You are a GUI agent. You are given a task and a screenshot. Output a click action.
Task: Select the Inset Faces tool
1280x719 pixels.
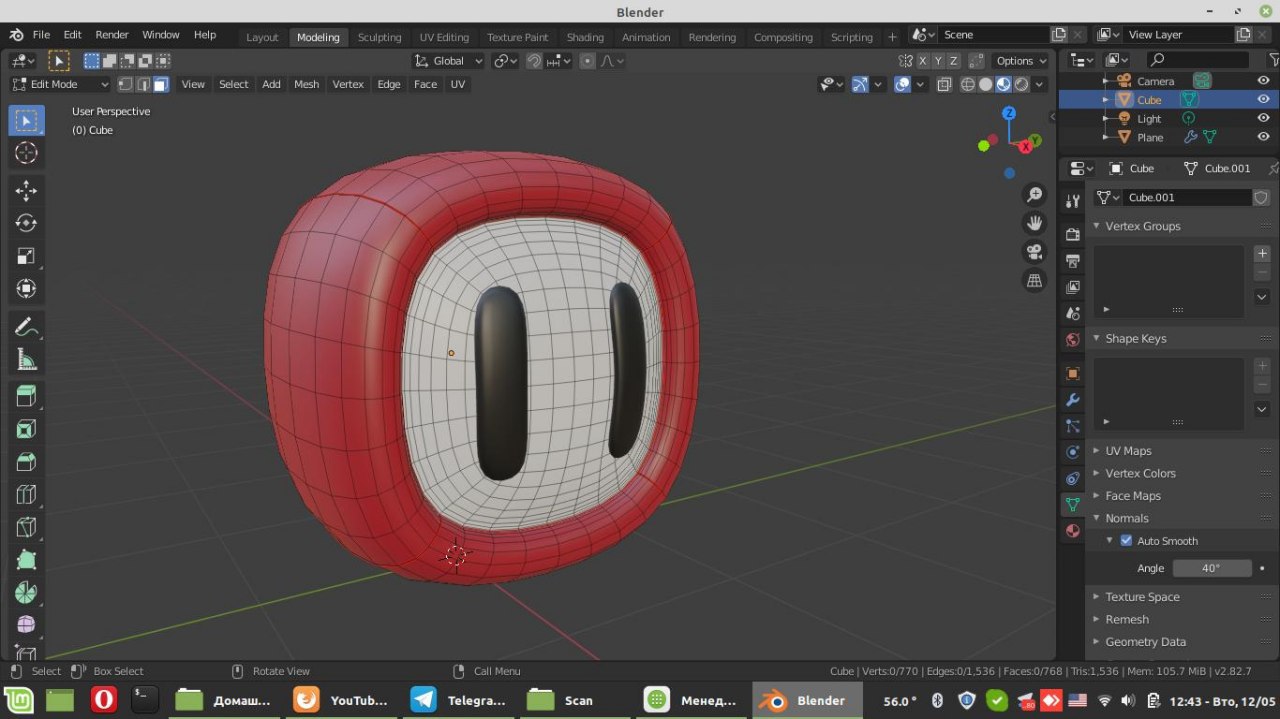click(26, 429)
